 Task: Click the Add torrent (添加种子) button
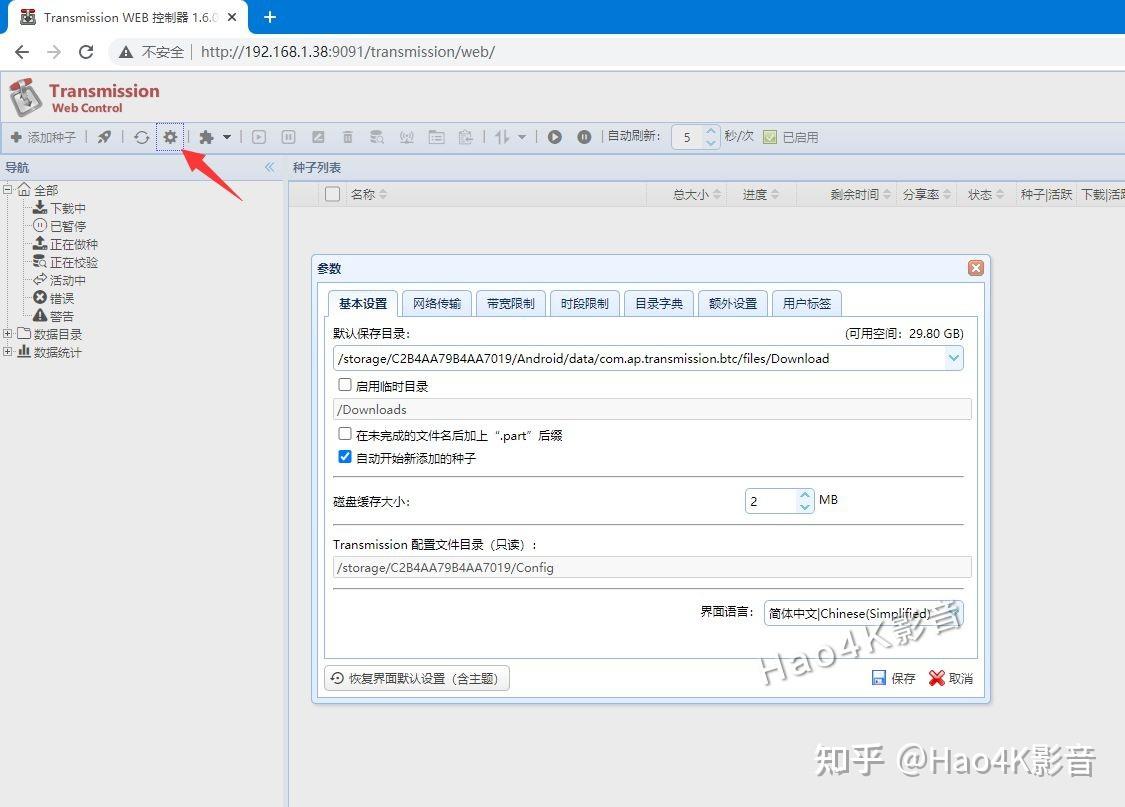pyautogui.click(x=43, y=137)
